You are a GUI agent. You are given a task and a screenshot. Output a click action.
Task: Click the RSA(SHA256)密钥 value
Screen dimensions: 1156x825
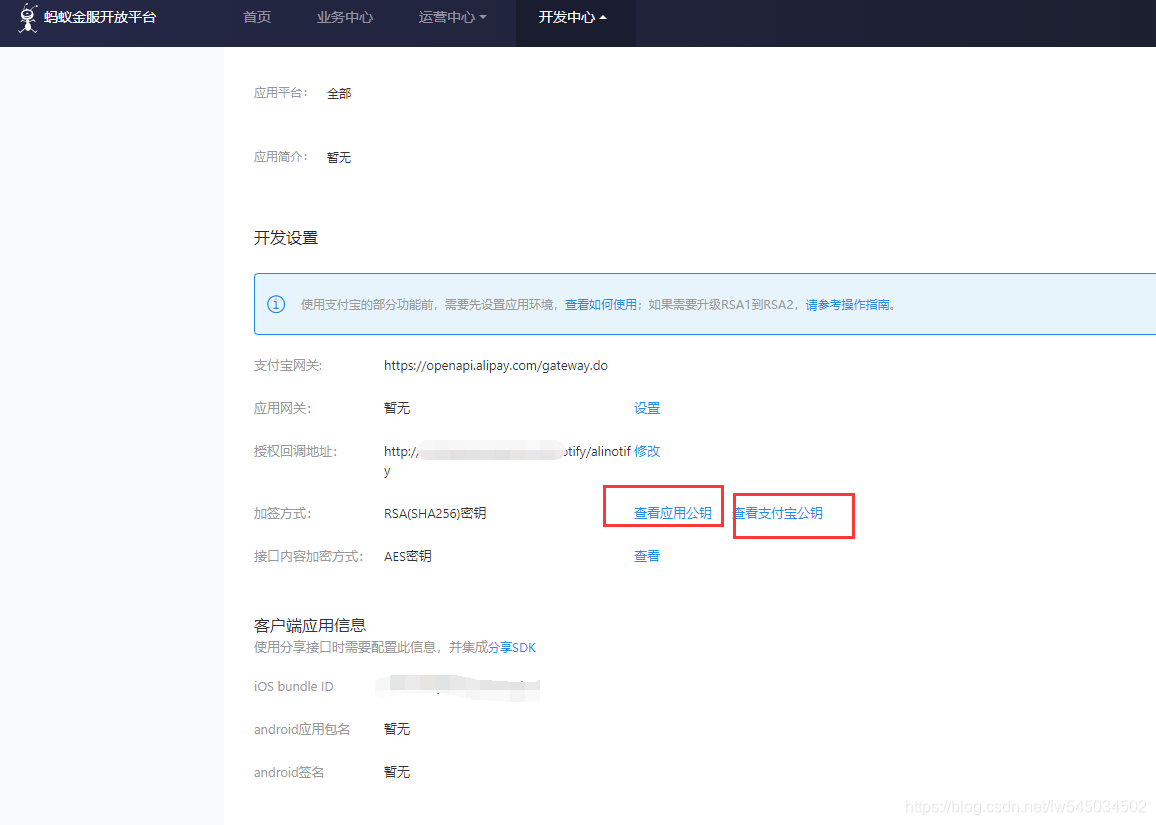tap(435, 513)
